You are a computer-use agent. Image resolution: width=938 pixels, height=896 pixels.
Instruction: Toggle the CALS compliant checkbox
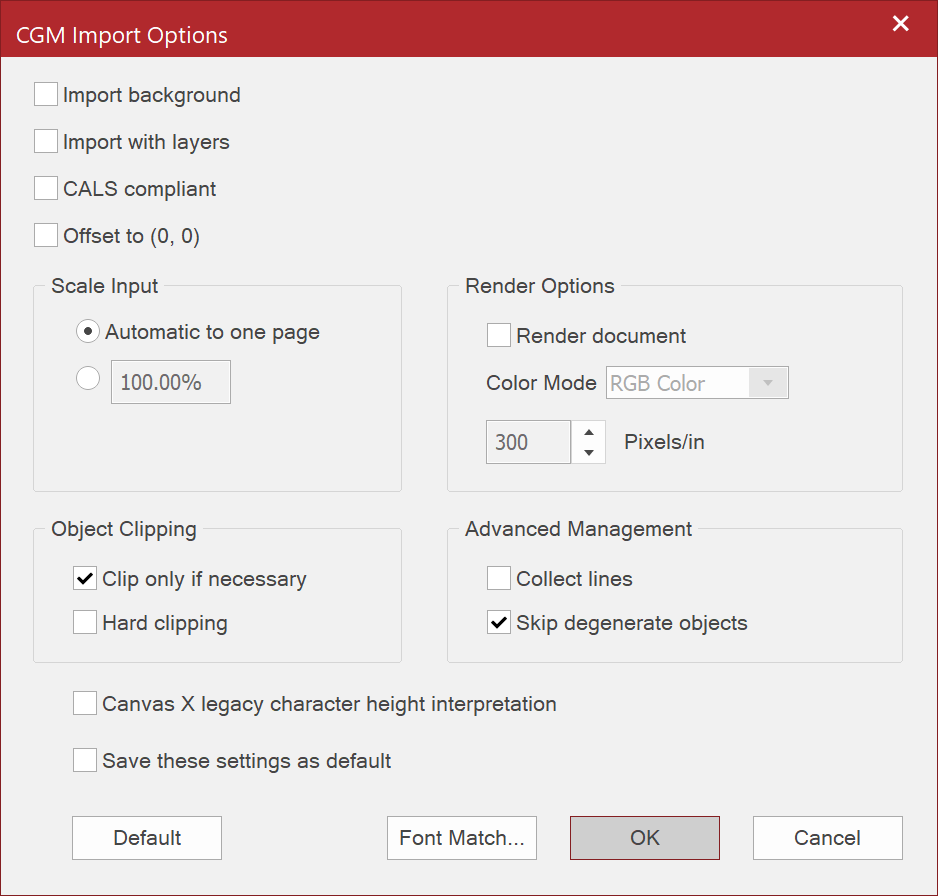(x=46, y=188)
